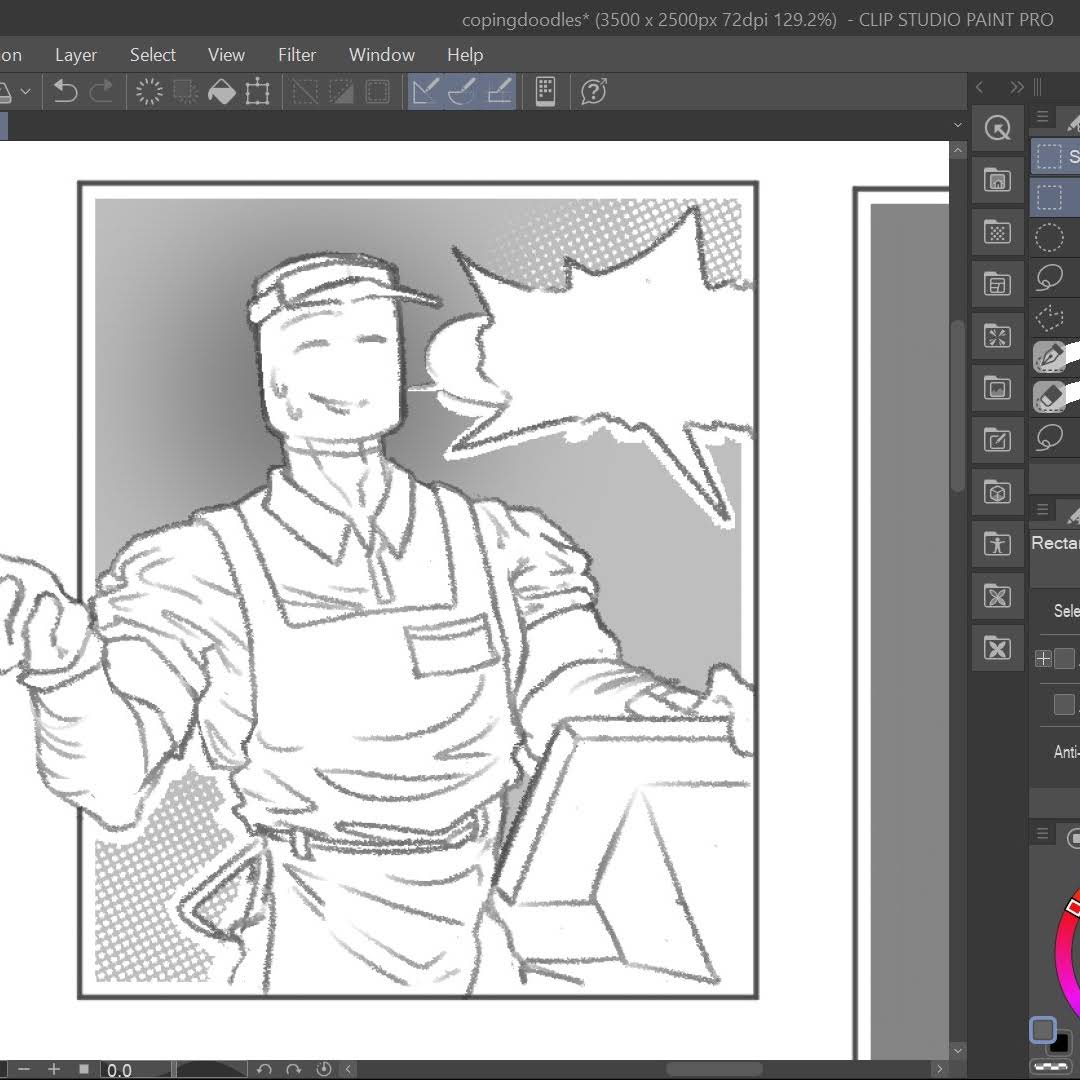Select the Ellipse selection sub tool
Screen dimensions: 1080x1080
[x=1050, y=238]
